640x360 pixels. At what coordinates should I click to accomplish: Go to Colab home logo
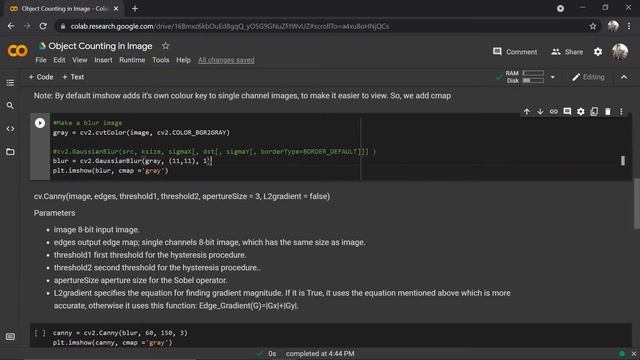[18, 51]
